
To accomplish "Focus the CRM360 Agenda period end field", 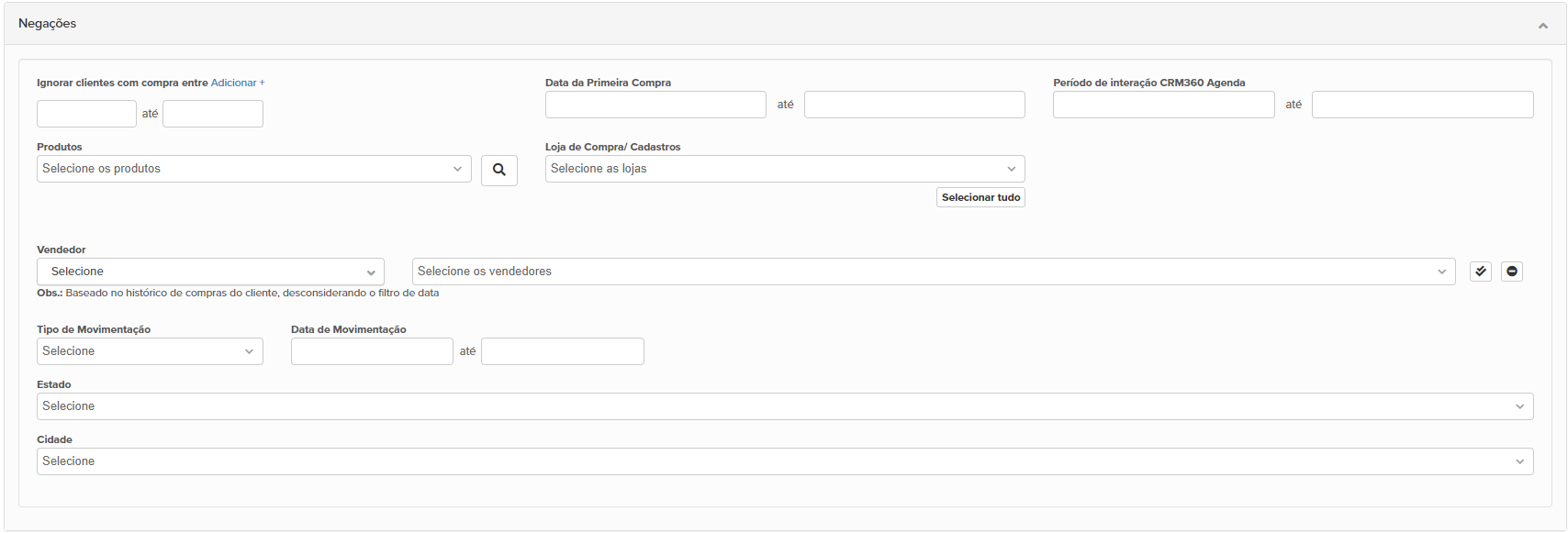I will pyautogui.click(x=1423, y=105).
